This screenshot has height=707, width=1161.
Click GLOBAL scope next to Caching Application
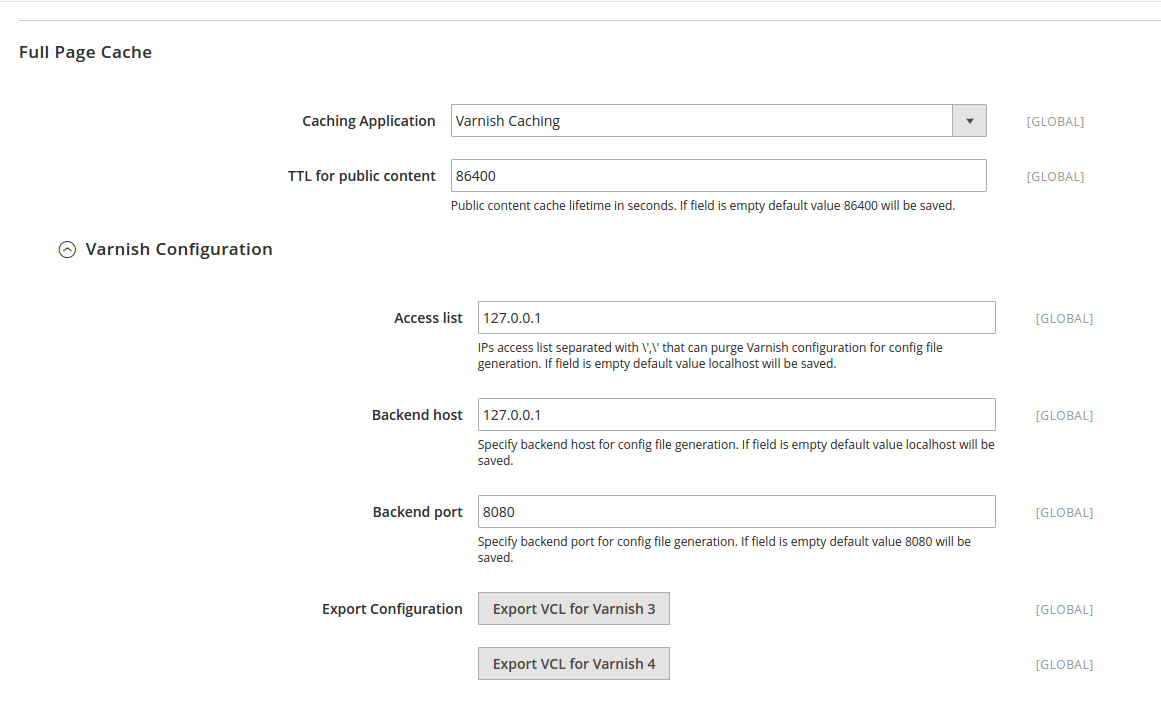1055,121
